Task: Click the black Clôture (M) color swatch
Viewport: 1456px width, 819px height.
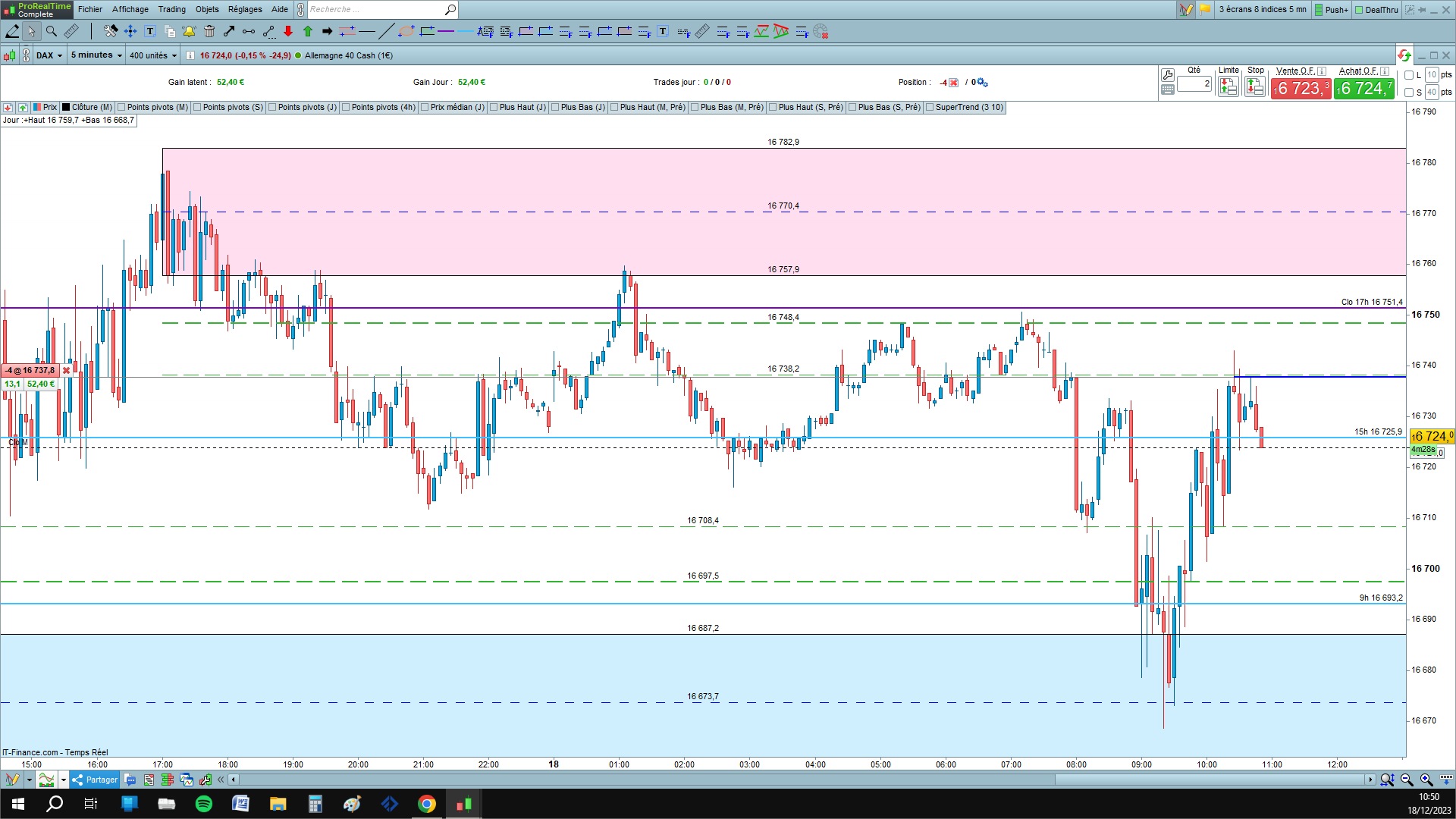Action: tap(66, 108)
